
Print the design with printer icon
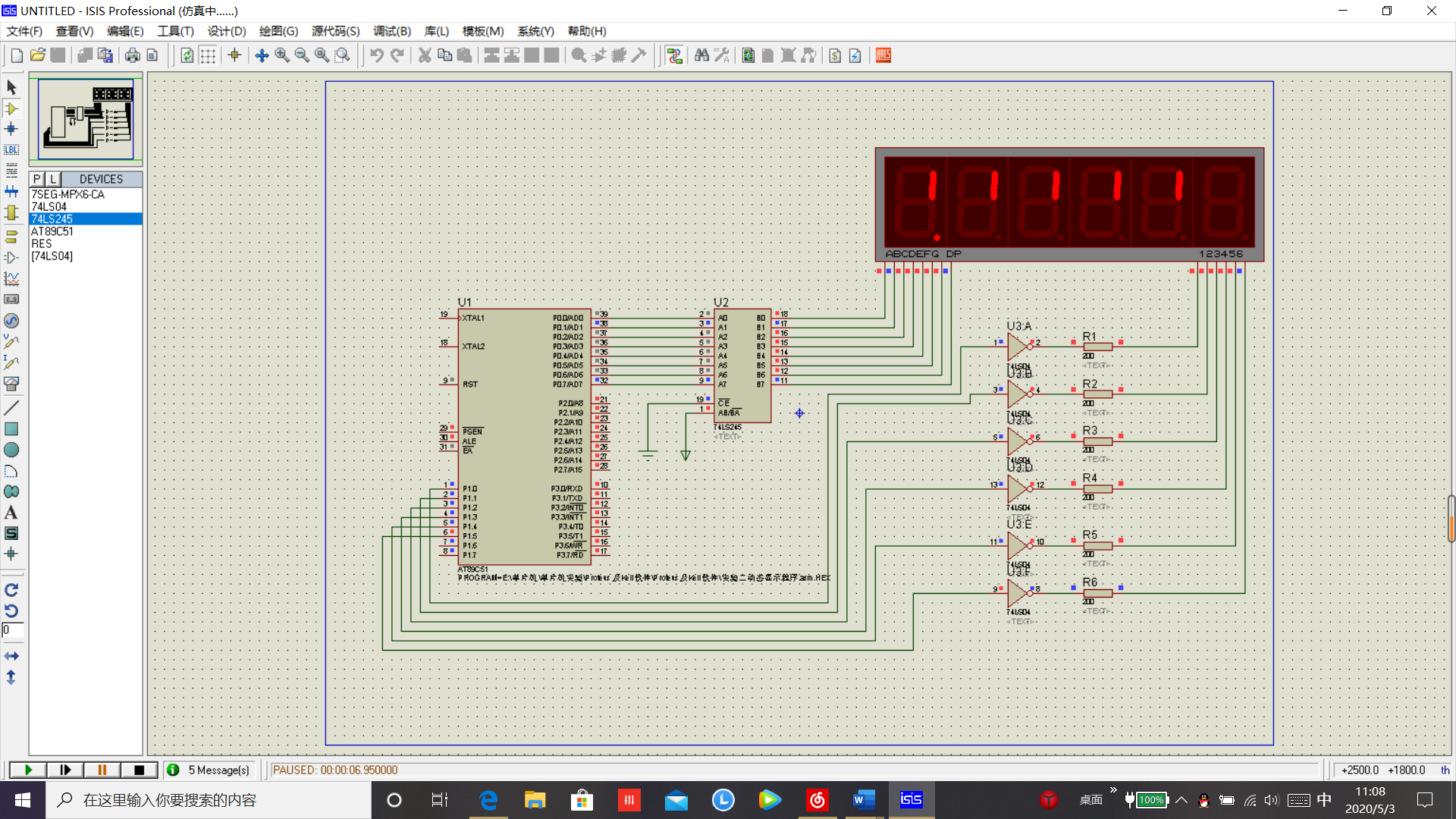click(133, 55)
